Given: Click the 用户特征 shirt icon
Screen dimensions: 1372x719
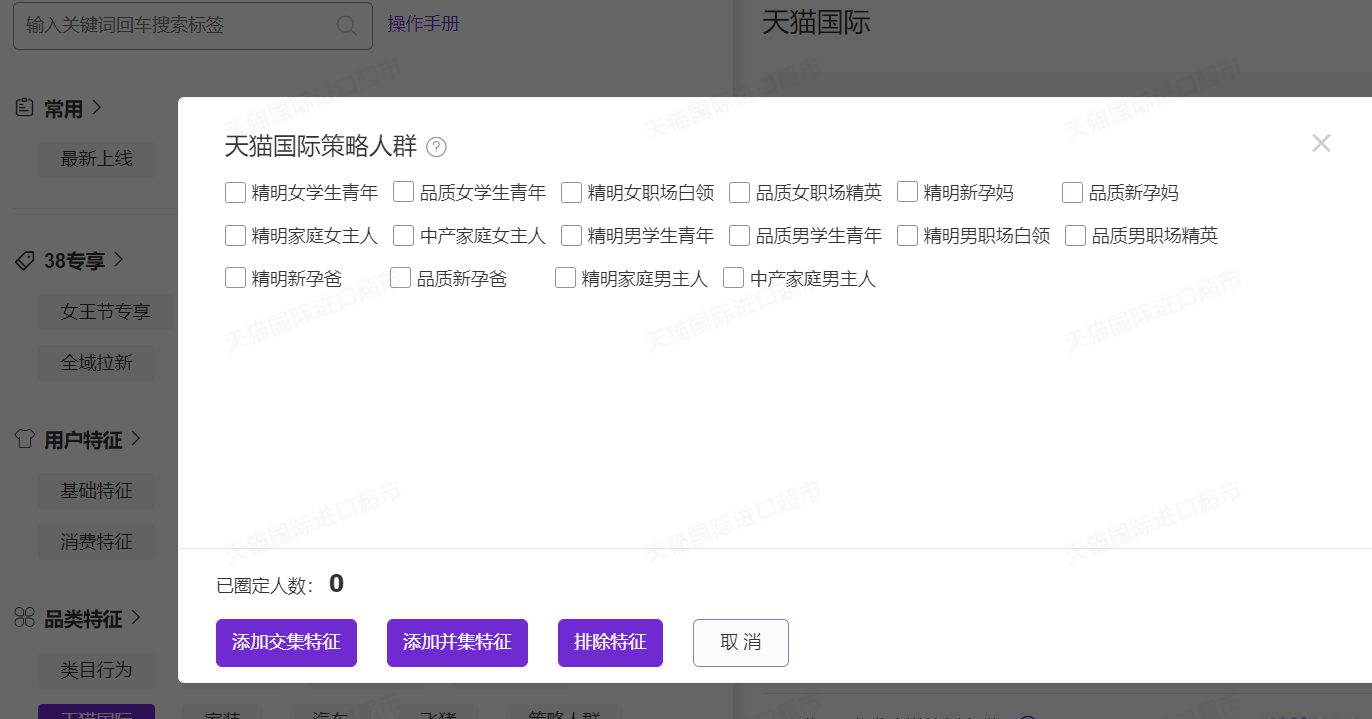Looking at the screenshot, I should [x=25, y=439].
